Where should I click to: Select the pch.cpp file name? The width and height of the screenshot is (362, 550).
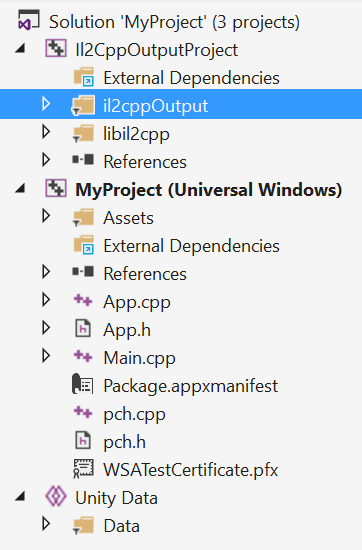134,415
